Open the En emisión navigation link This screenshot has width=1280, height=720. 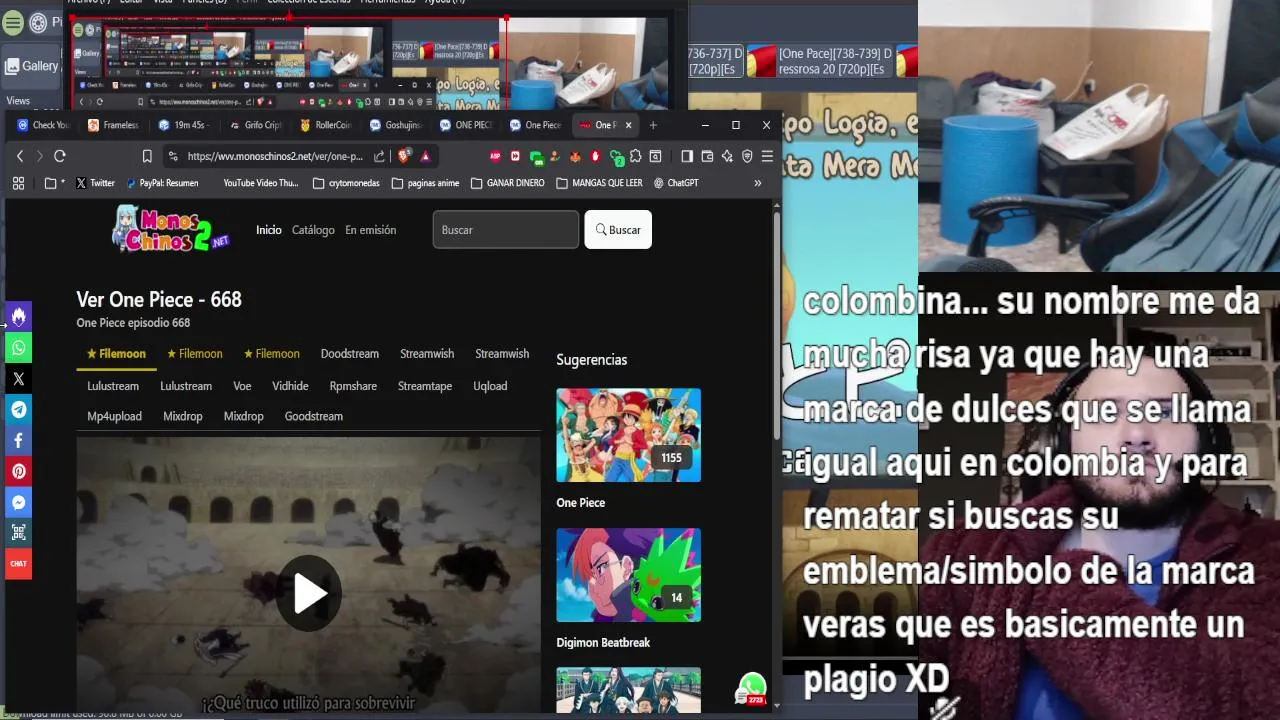[x=371, y=230]
